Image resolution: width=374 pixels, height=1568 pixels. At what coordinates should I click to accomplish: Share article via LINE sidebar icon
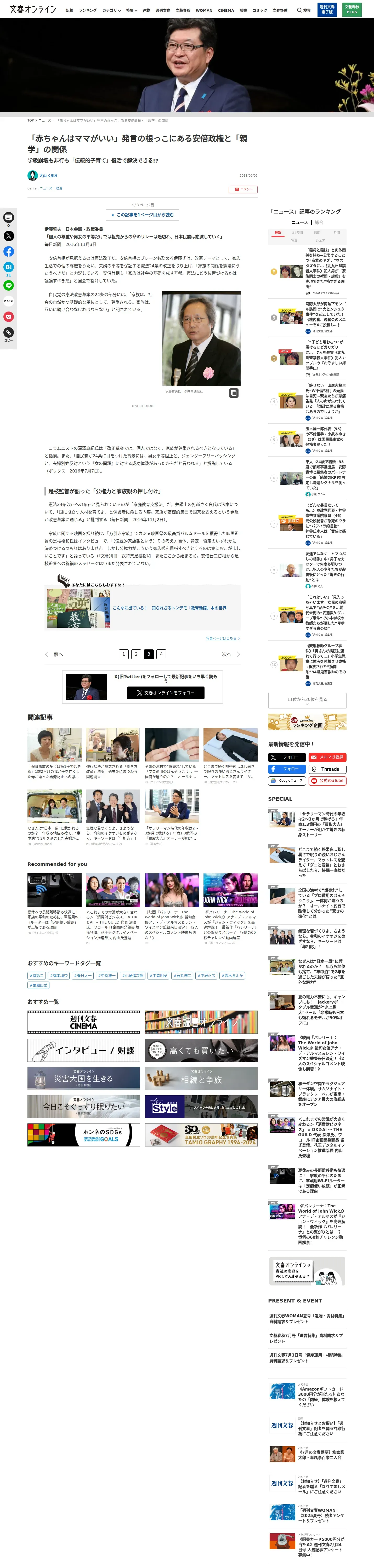9,285
